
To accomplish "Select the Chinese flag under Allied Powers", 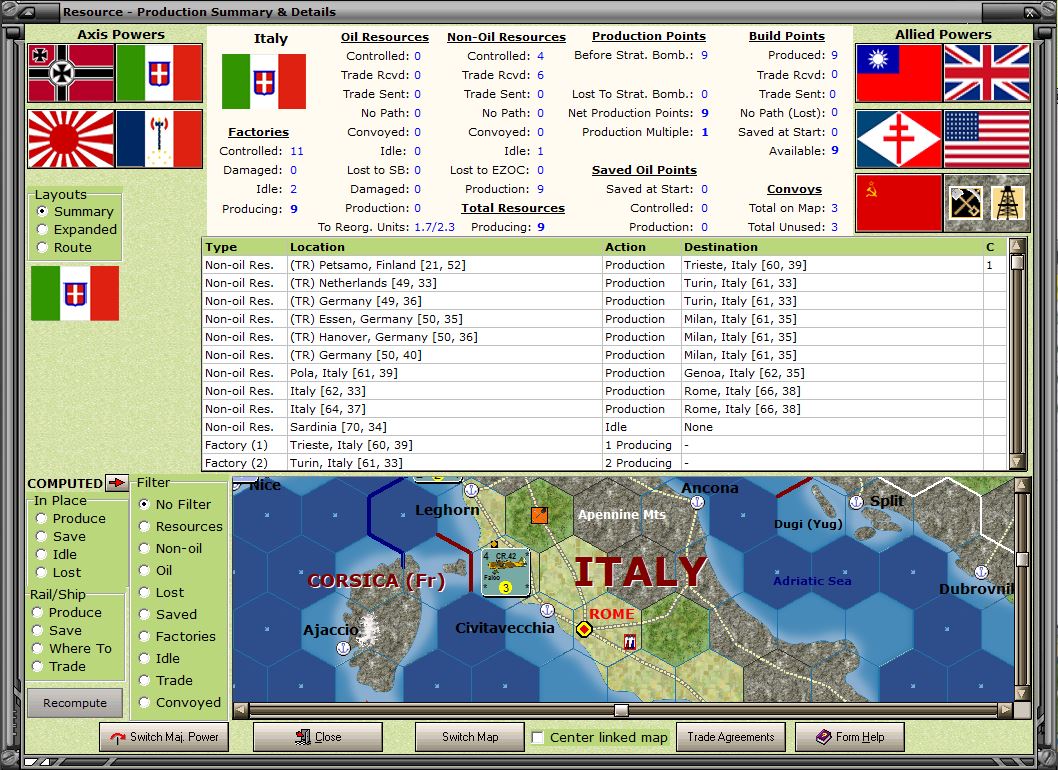I will tap(899, 73).
